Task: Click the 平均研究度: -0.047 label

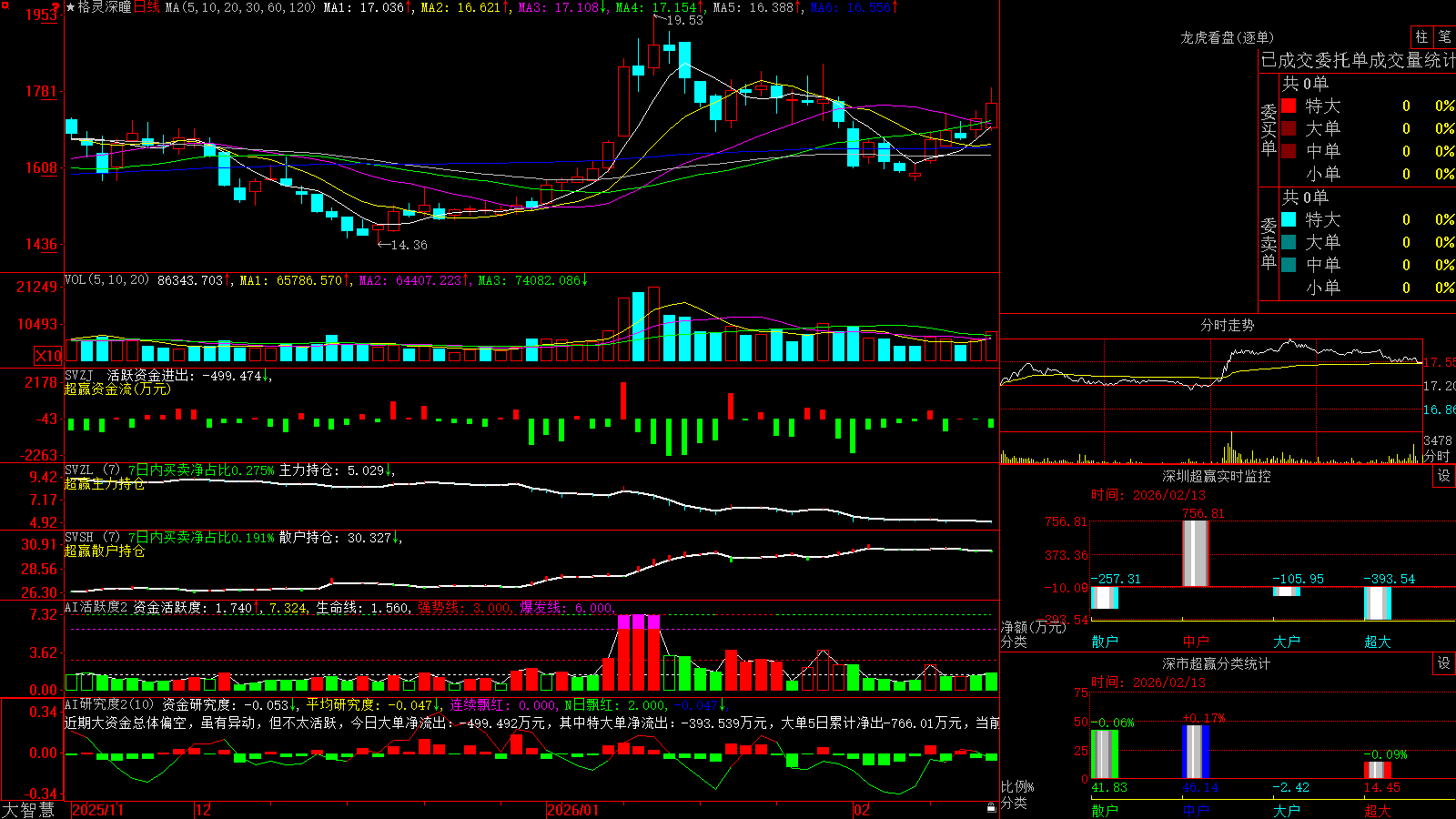Action: pos(370,705)
